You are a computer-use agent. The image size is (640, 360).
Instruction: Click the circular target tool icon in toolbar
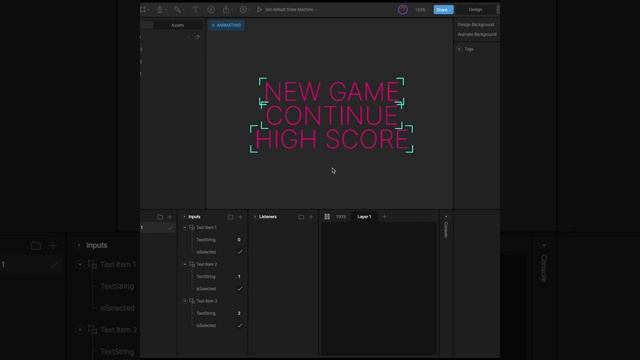[211, 9]
